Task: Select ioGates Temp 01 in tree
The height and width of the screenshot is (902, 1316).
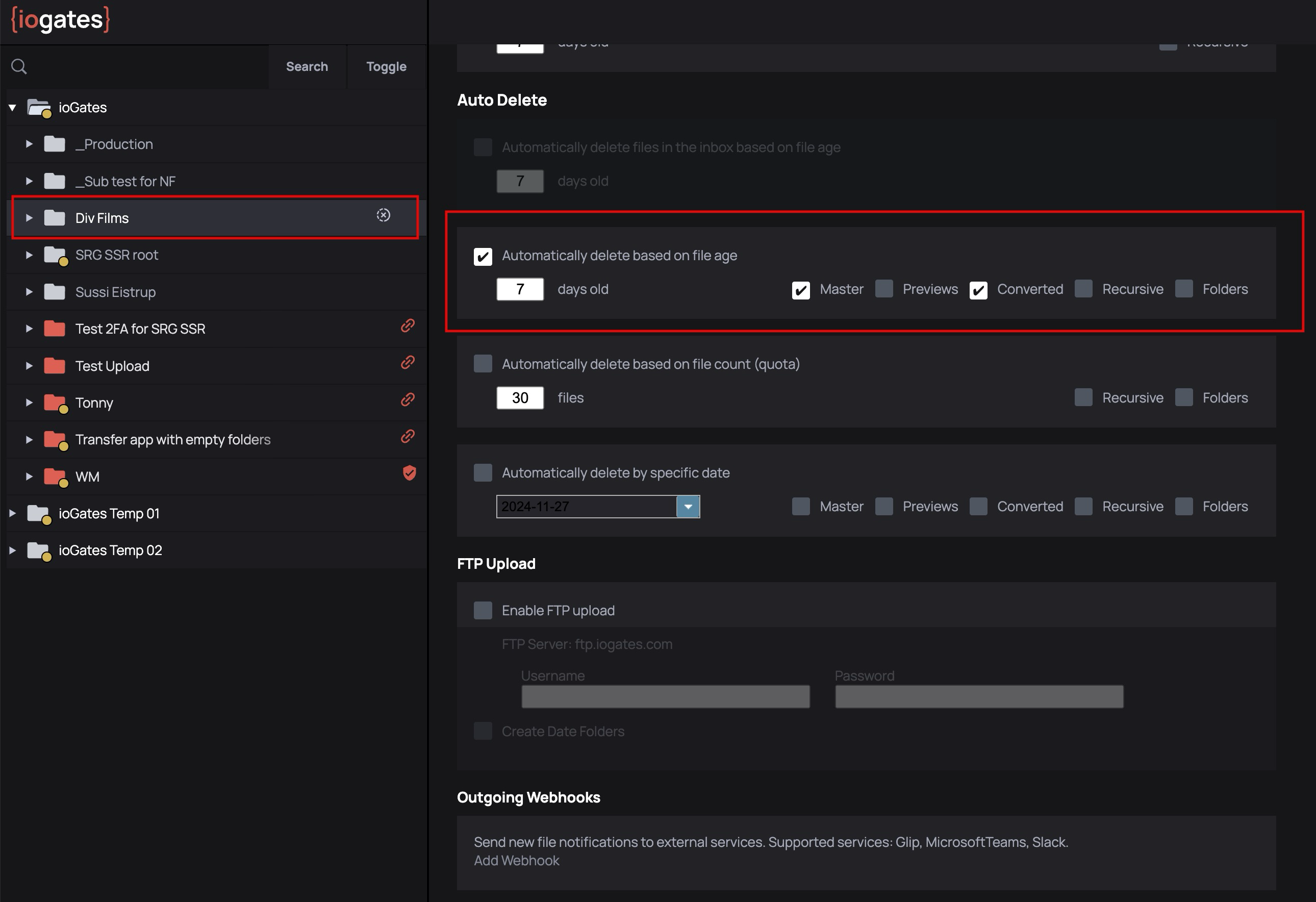Action: coord(109,514)
